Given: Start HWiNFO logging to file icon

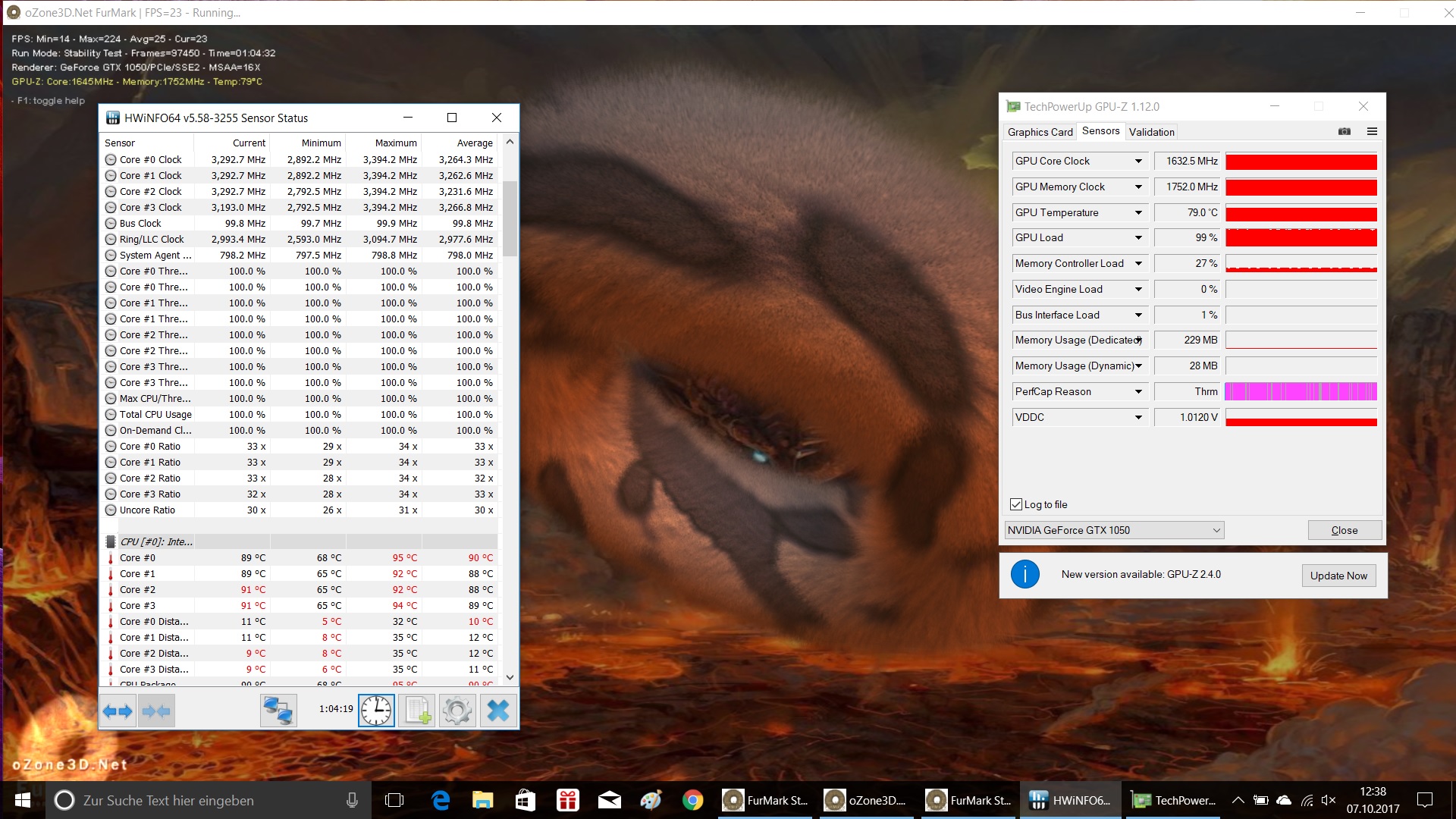Looking at the screenshot, I should 417,711.
